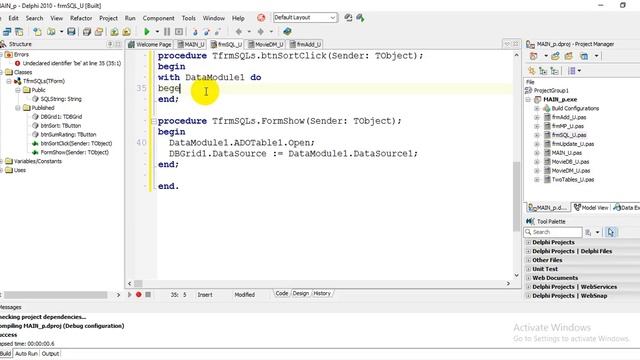Open the Welcome Page tab
640x360 pixels.
tap(149, 44)
